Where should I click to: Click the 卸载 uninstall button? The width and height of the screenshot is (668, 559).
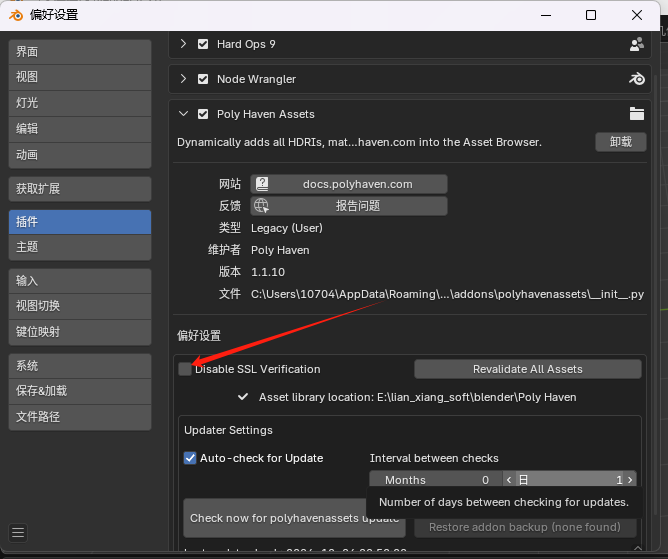tap(621, 142)
